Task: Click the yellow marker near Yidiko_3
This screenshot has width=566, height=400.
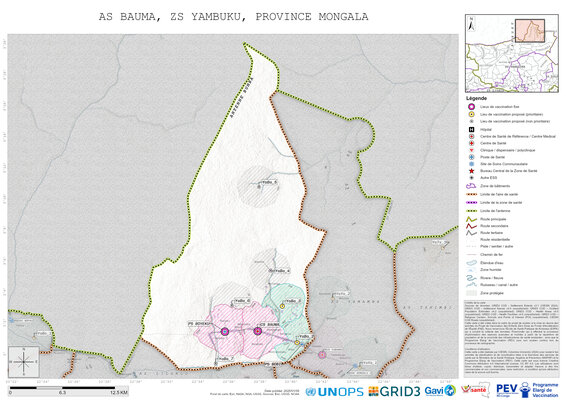Action: [x=297, y=342]
